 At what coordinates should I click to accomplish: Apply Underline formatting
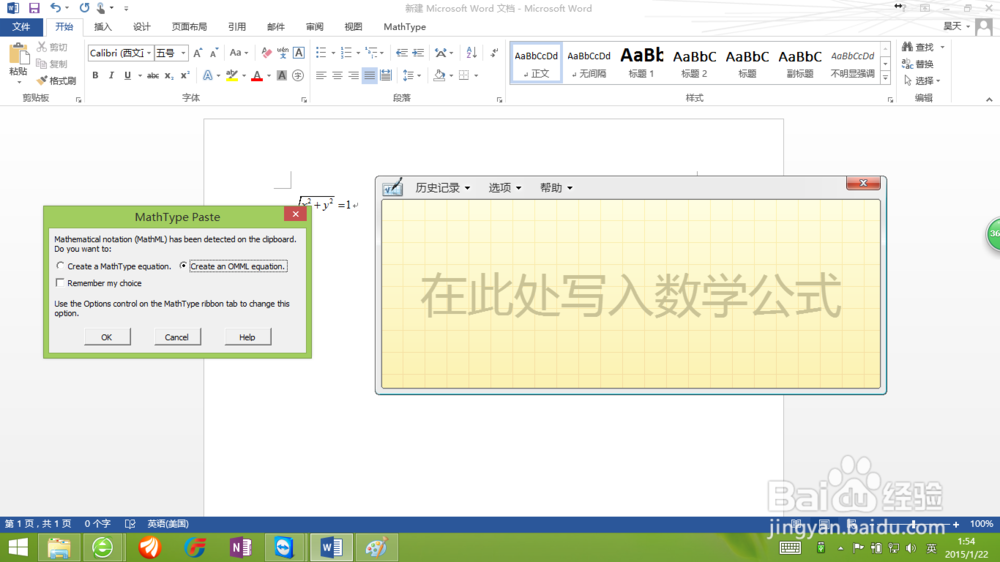[128, 75]
